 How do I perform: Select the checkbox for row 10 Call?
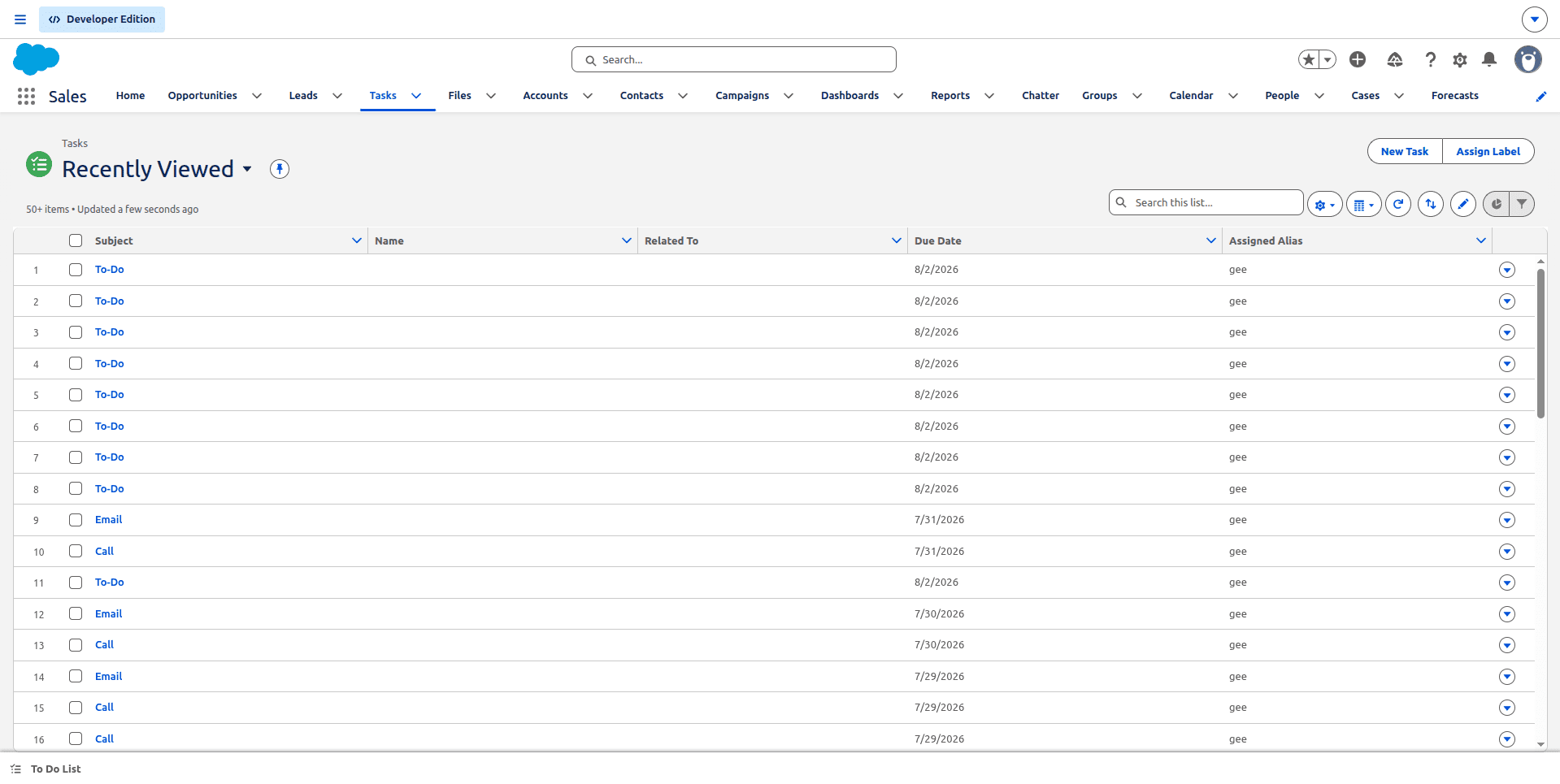coord(76,551)
